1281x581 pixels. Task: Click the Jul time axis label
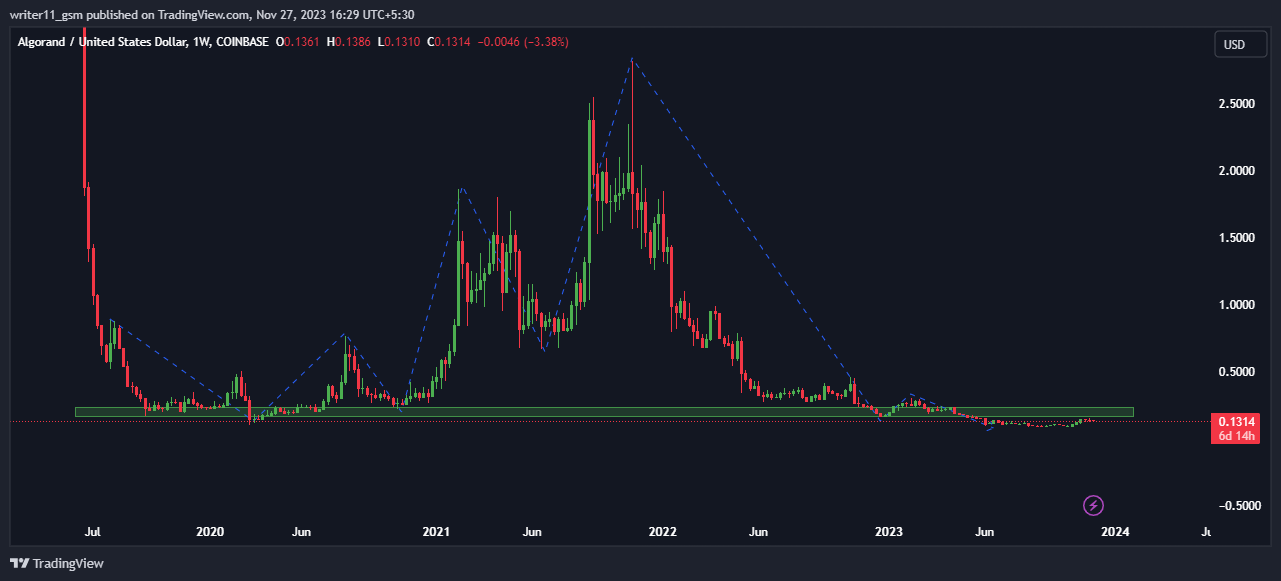tap(92, 532)
